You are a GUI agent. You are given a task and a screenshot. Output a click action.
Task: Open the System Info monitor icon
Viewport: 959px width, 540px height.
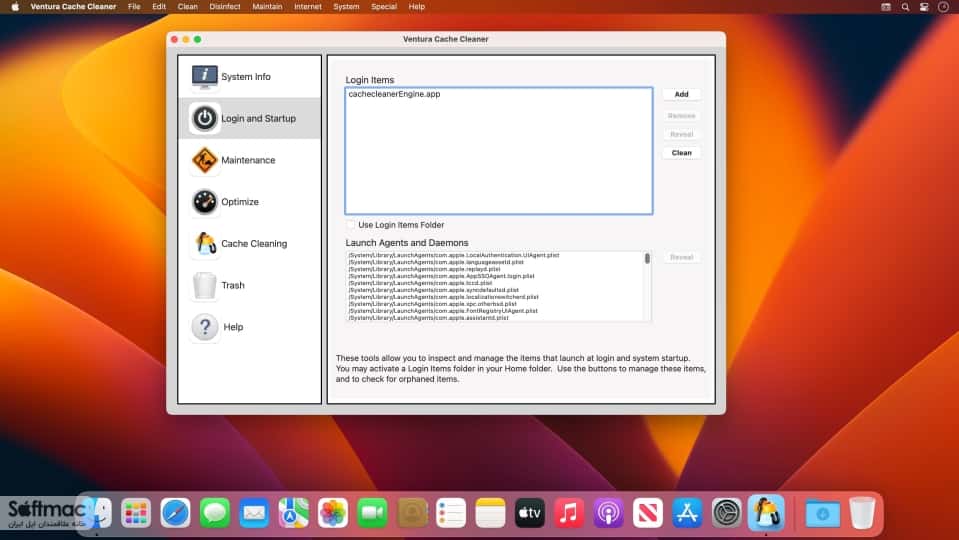pos(204,77)
